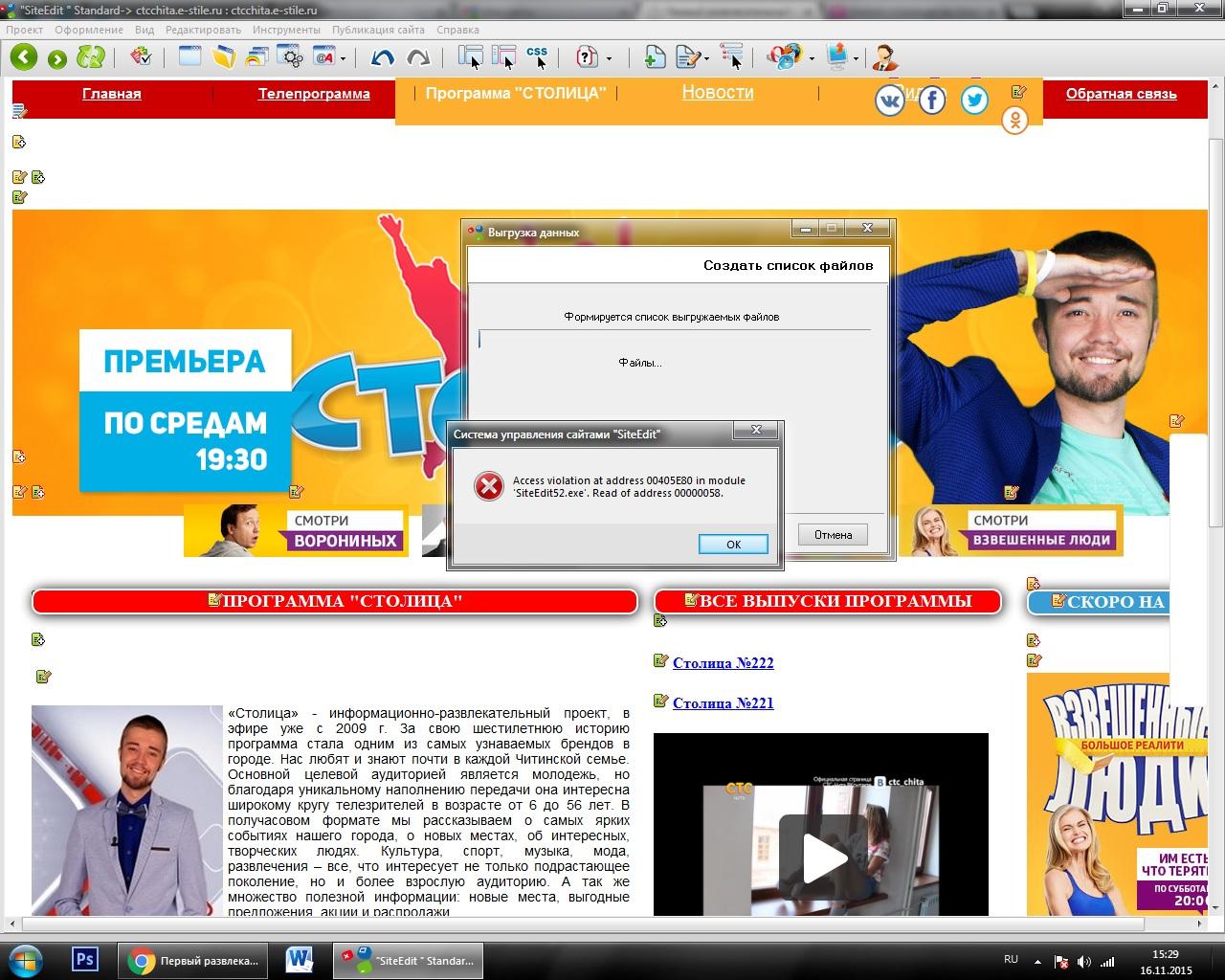Open the Столица №221 link
Viewport: 1225px width, 980px height.
[724, 702]
